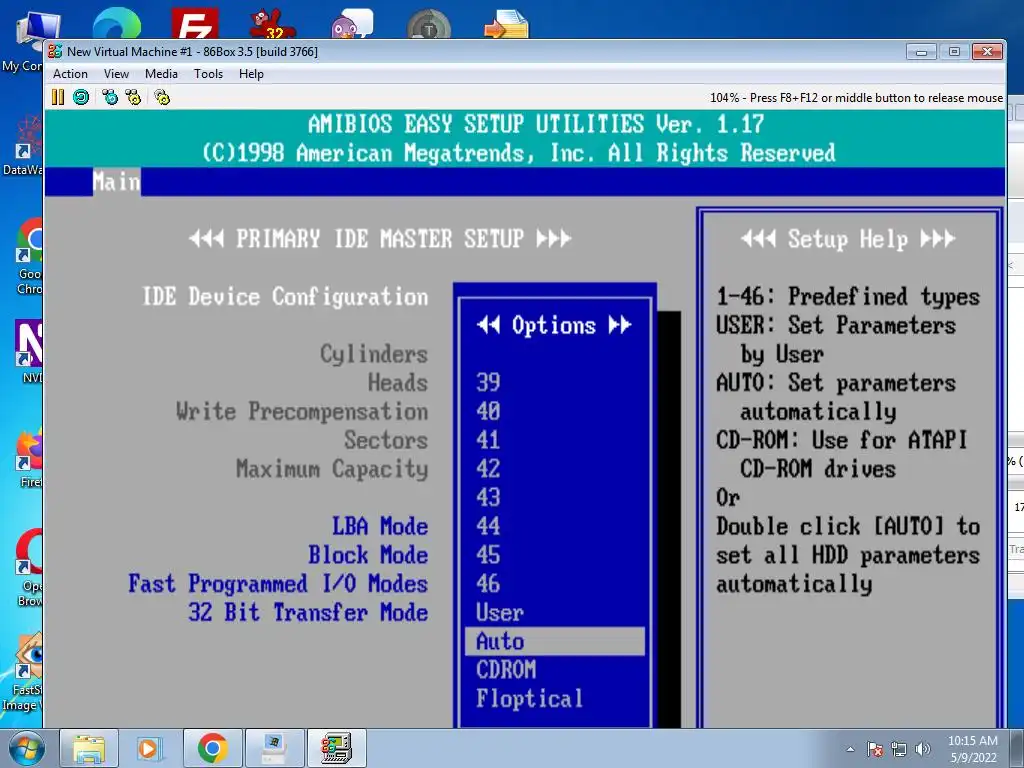1024x768 pixels.
Task: Open the Tools menu
Action: click(x=208, y=74)
